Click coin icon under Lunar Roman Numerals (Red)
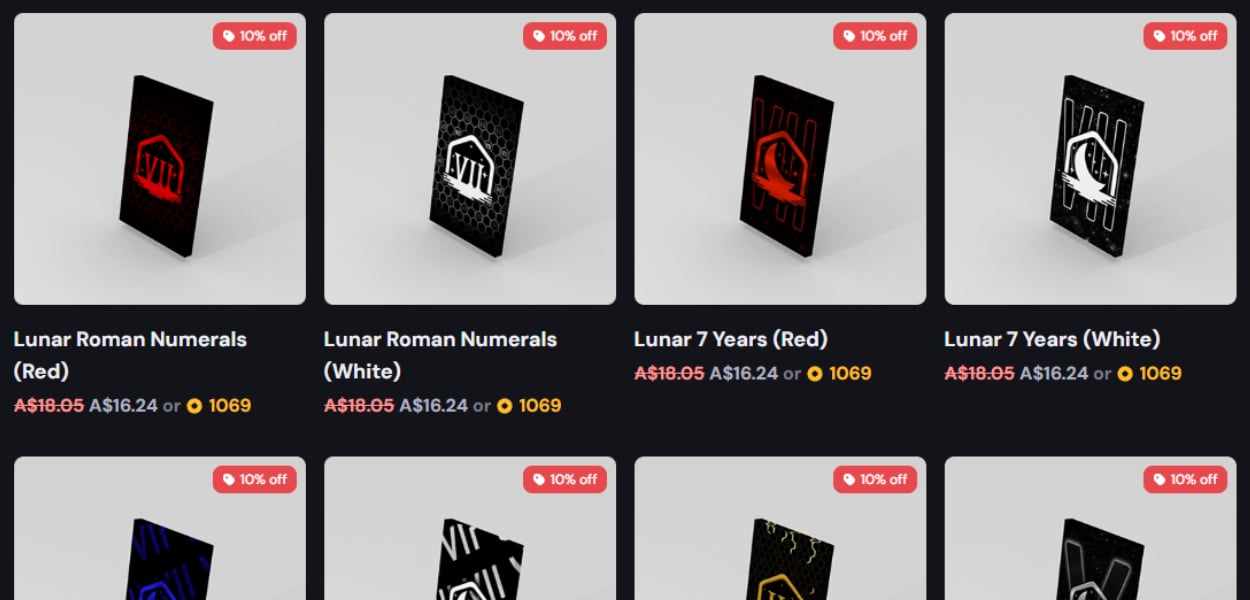This screenshot has height=600, width=1250. click(x=194, y=406)
